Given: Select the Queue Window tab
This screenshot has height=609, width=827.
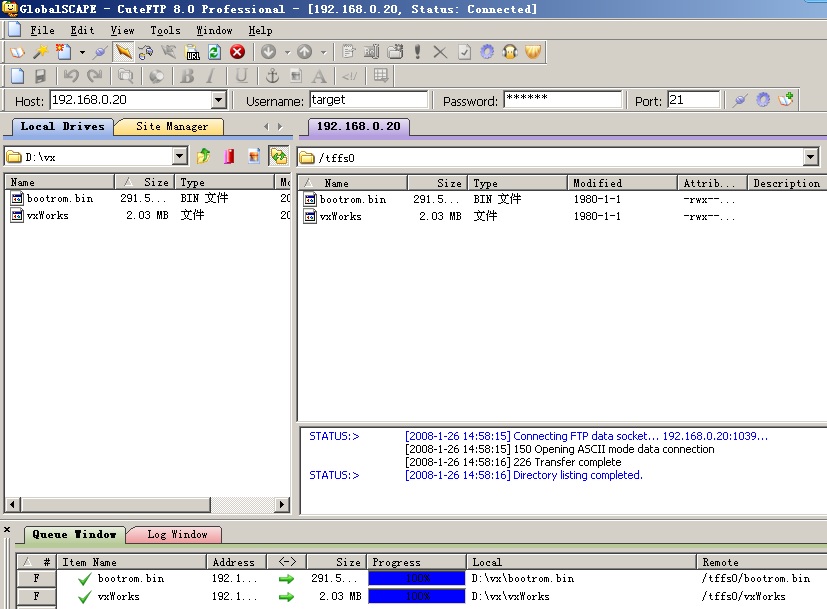Looking at the screenshot, I should (74, 535).
